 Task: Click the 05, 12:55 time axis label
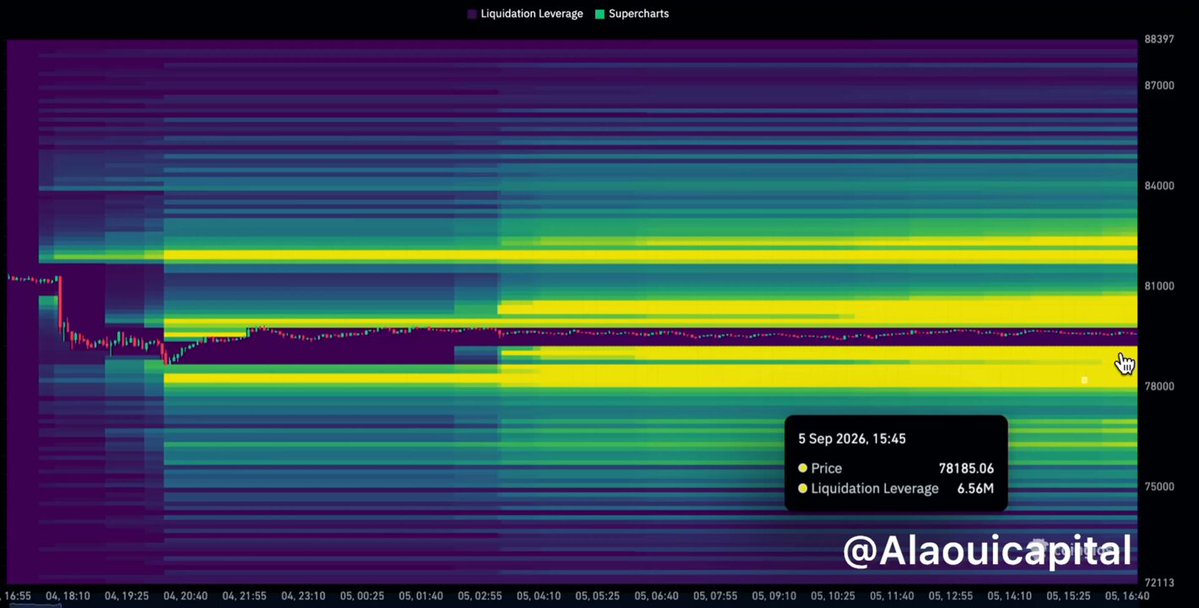click(950, 596)
